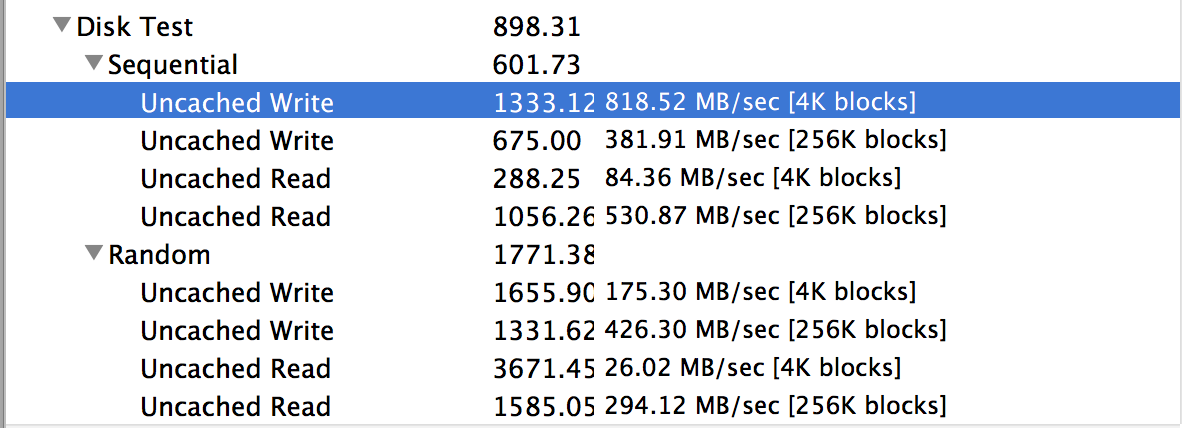Select the Random row label
Viewport: 1182px width, 428px height.
pos(159,255)
